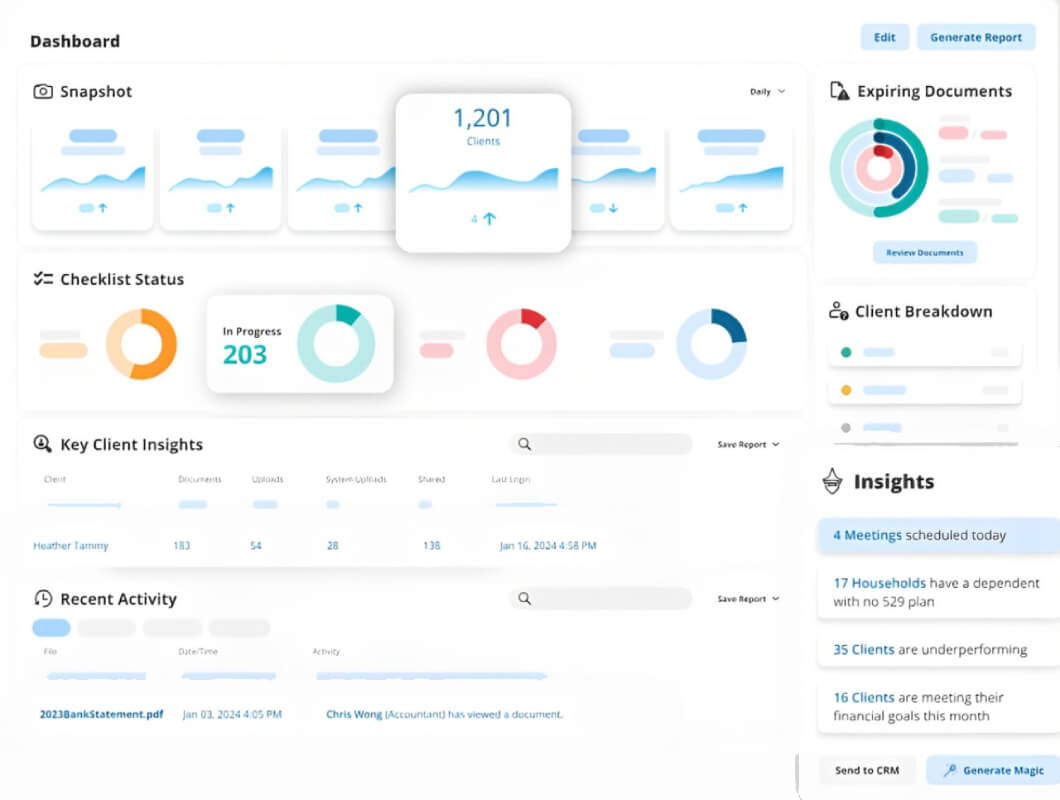Click the Documents column header
The width and height of the screenshot is (1060, 800).
(x=199, y=479)
